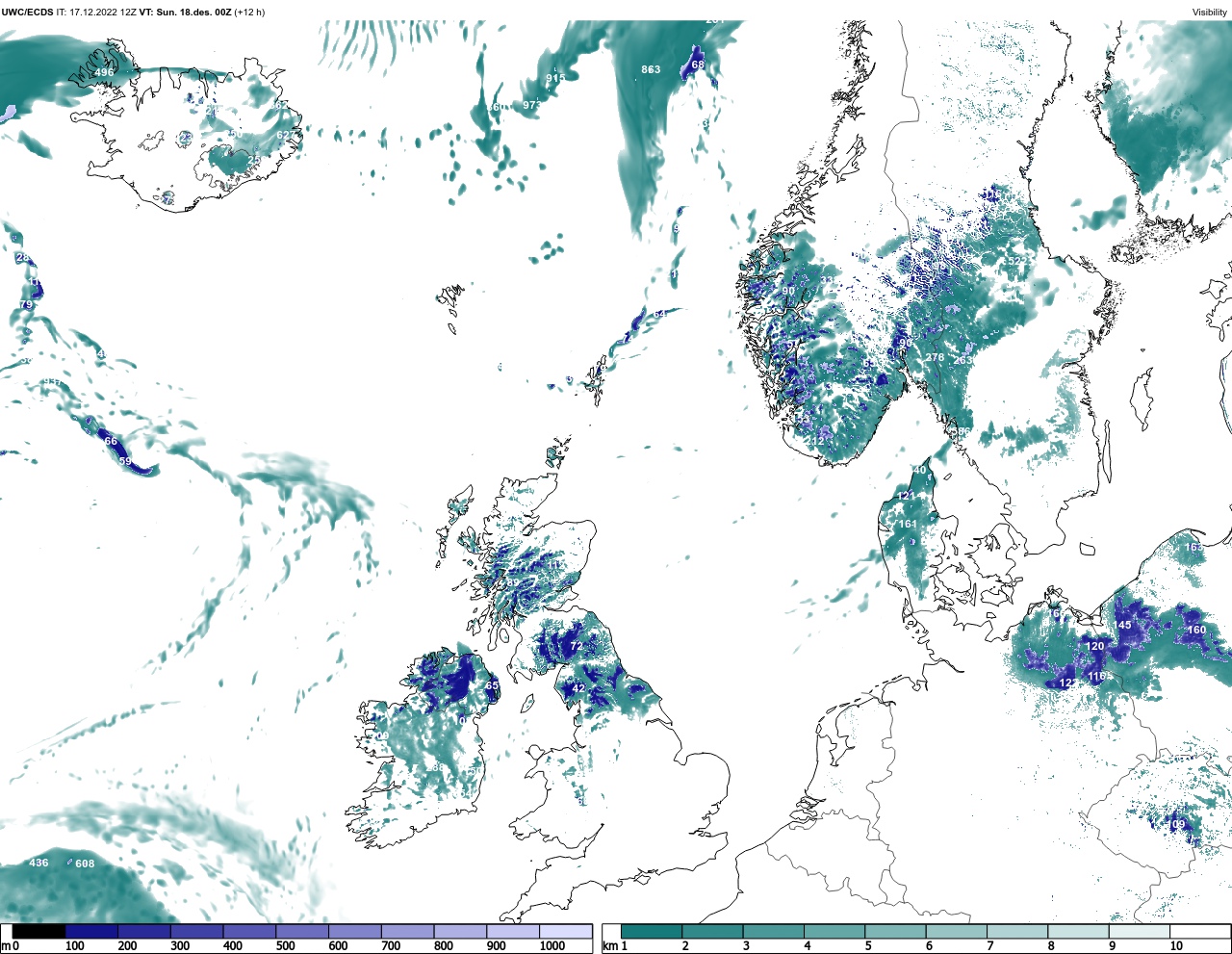Image resolution: width=1232 pixels, height=954 pixels.
Task: Select the 1–2 km dark teal swatch
Action: 652,931
